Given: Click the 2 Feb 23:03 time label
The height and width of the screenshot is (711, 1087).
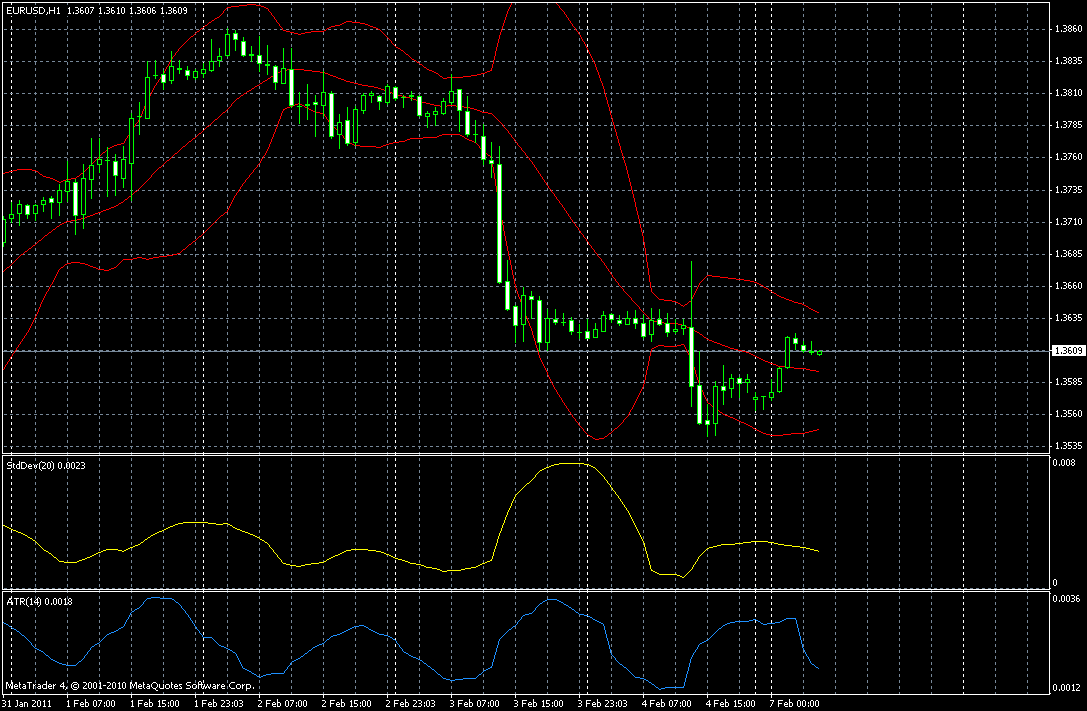Looking at the screenshot, I should click(411, 704).
